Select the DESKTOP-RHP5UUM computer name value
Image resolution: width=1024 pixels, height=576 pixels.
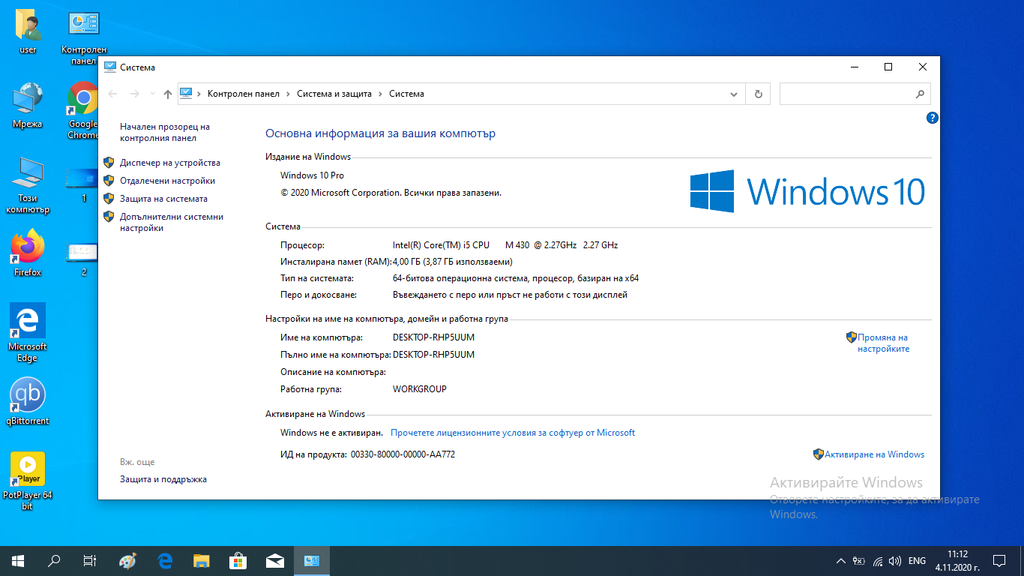coord(433,338)
